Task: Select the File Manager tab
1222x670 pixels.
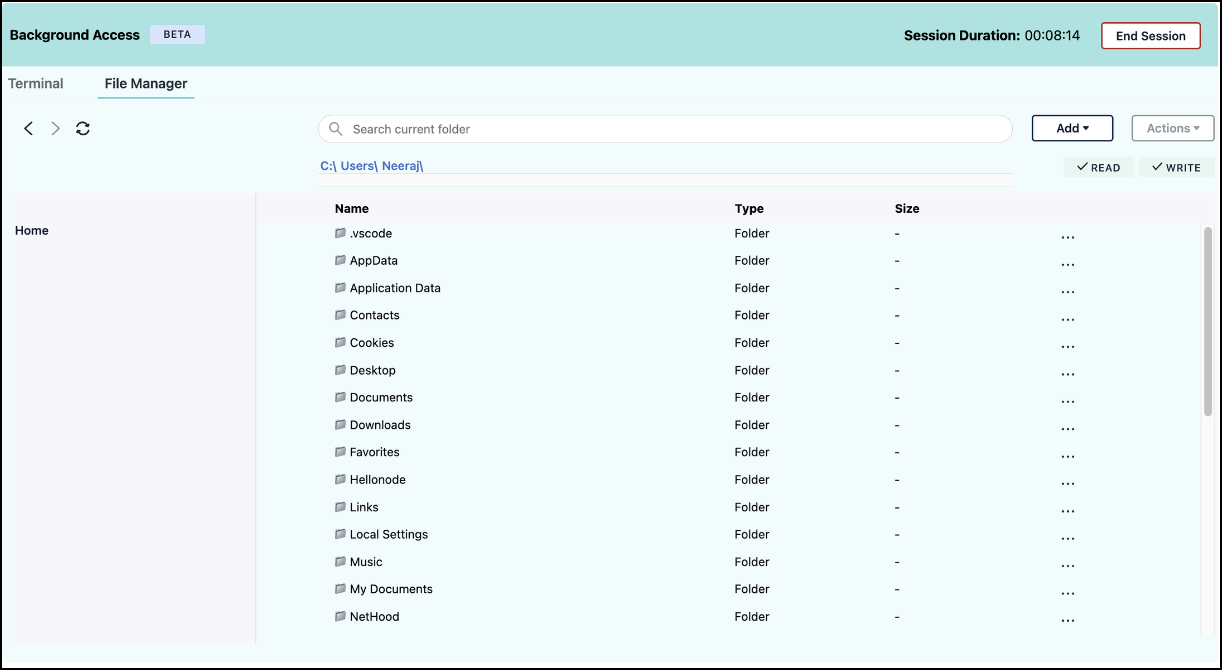Action: pos(146,84)
